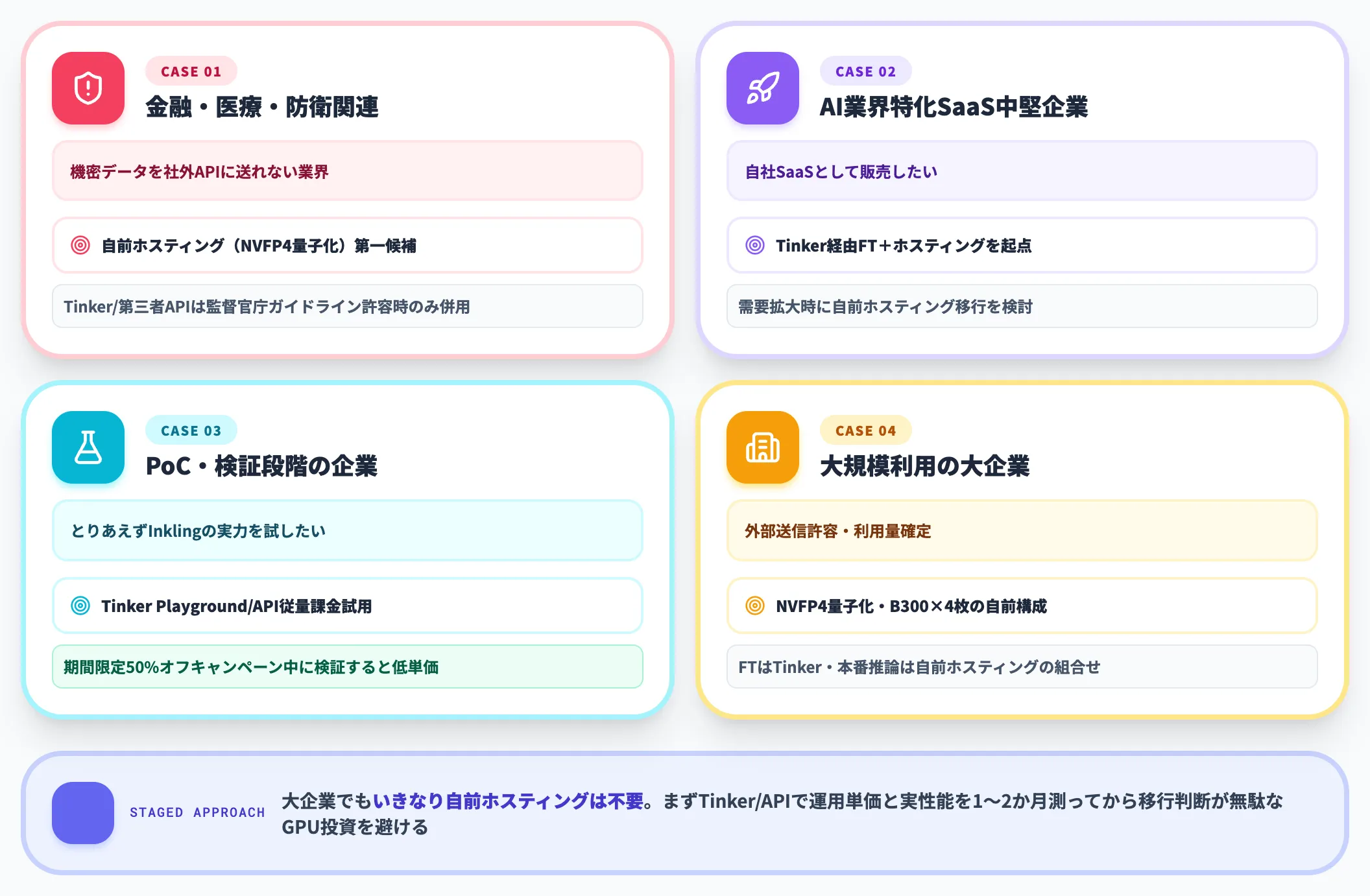Click note 需要拡大時に自前ホスティング移行を検討
The height and width of the screenshot is (896, 1370).
(x=1022, y=306)
